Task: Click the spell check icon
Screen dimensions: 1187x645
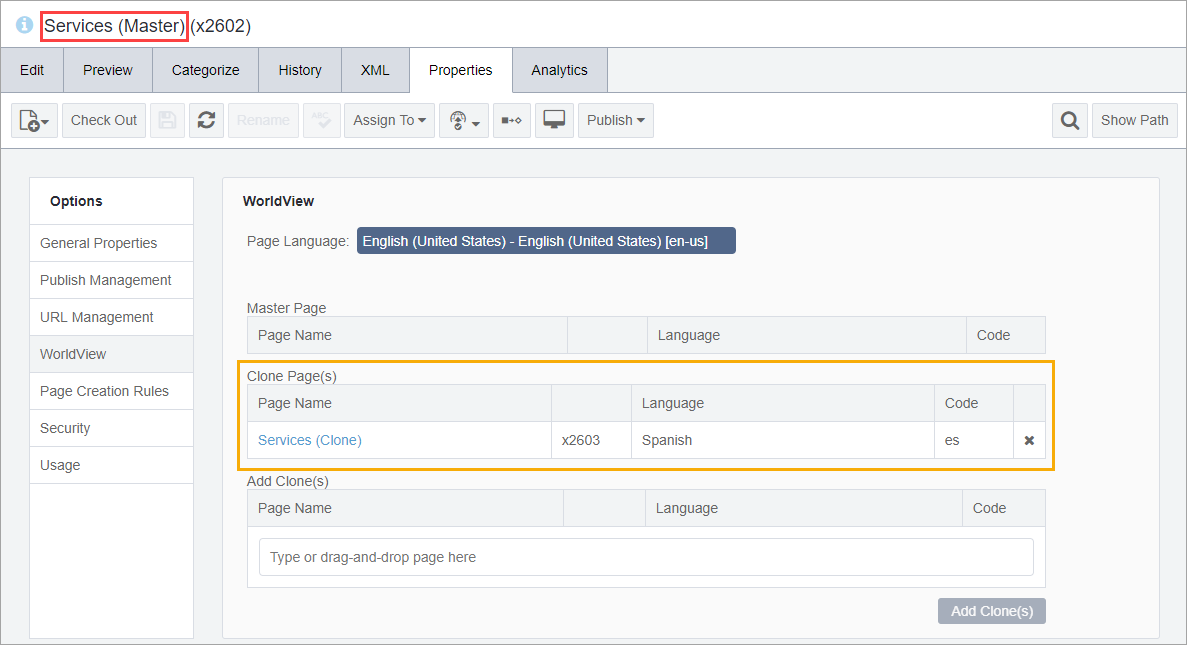Action: click(x=322, y=120)
